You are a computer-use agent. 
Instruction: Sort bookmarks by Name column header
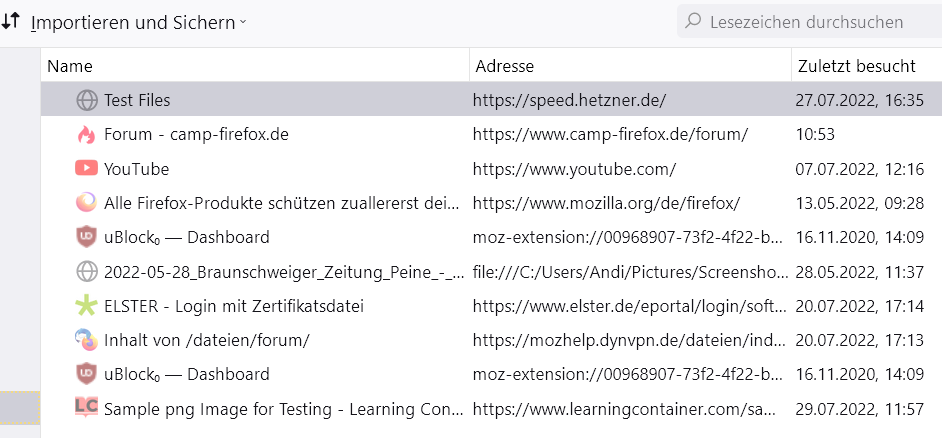(x=255, y=66)
